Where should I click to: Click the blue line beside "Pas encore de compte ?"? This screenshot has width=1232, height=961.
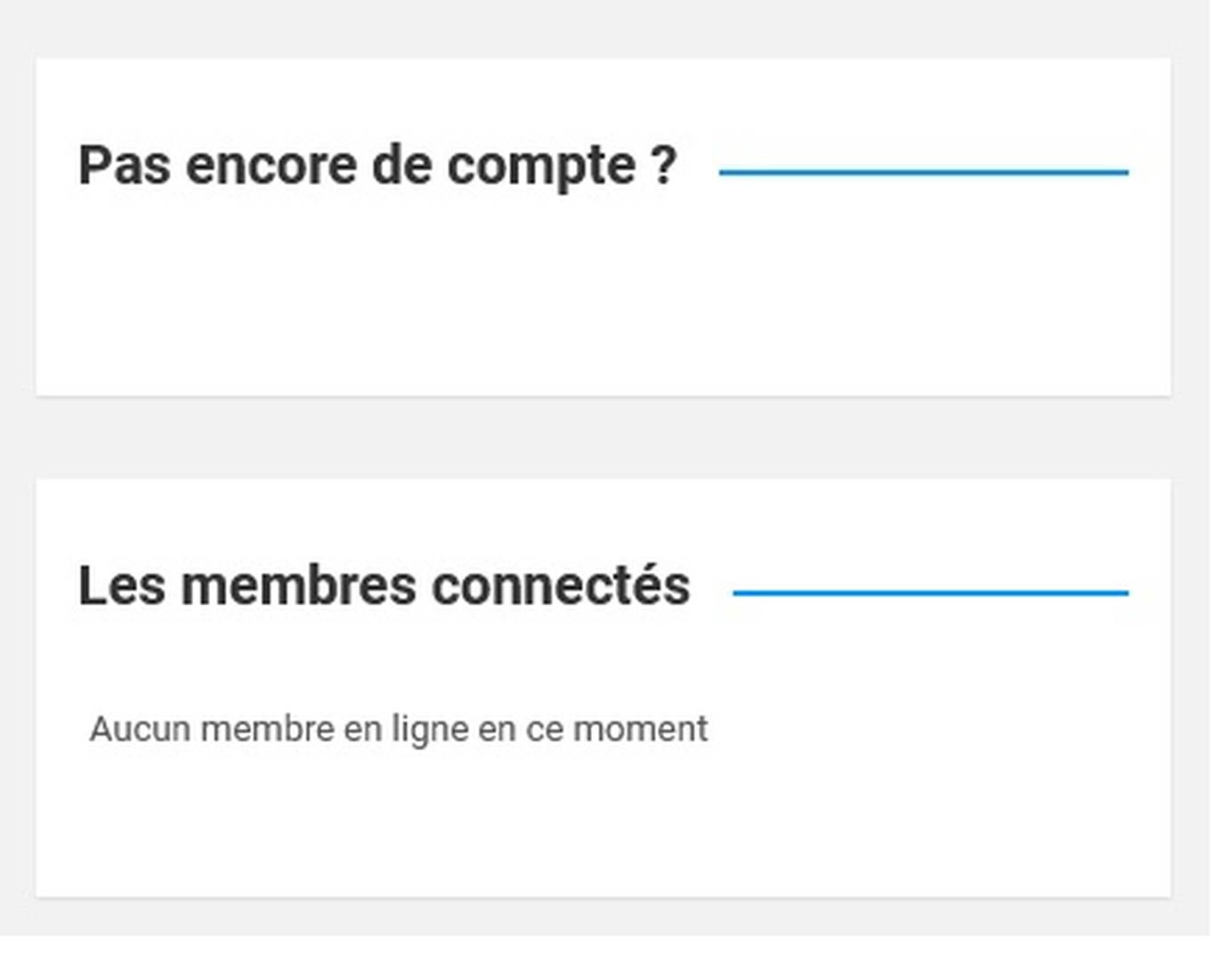pyautogui.click(x=923, y=172)
